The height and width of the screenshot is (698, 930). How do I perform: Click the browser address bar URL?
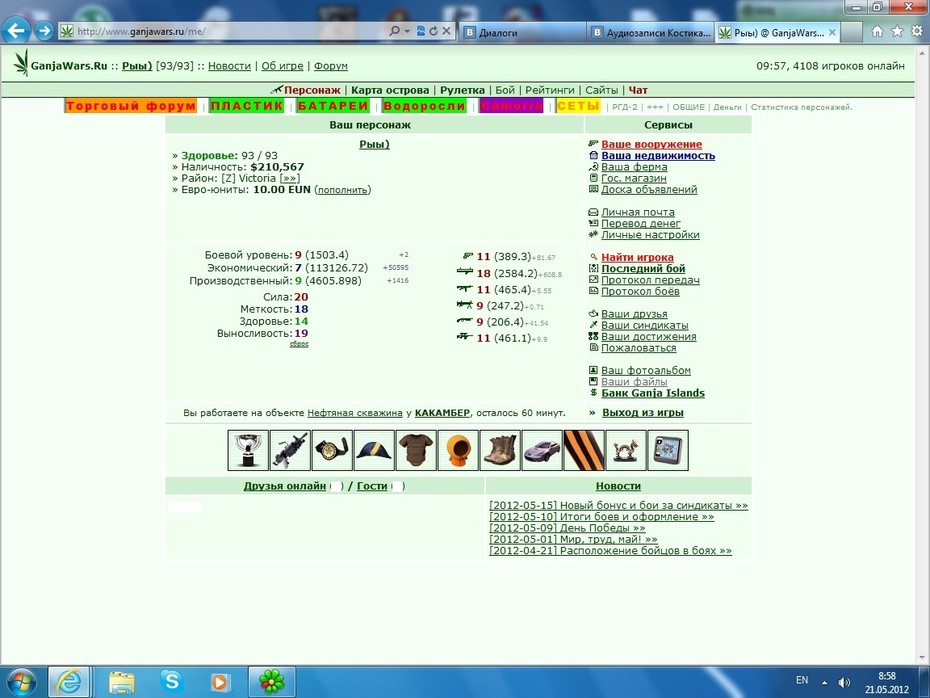pos(141,31)
